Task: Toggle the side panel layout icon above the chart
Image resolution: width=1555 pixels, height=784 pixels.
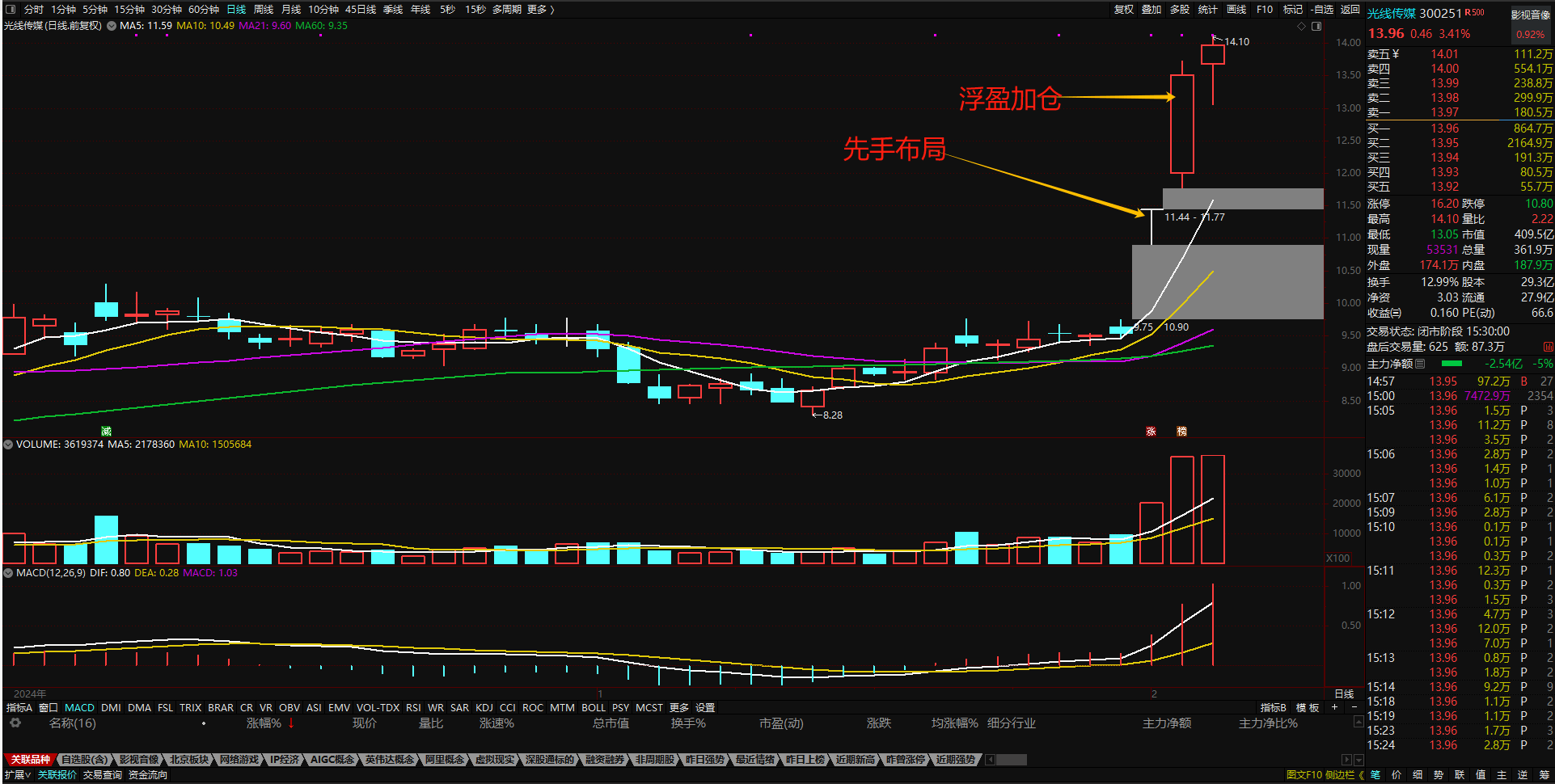Action: tap(1316, 27)
